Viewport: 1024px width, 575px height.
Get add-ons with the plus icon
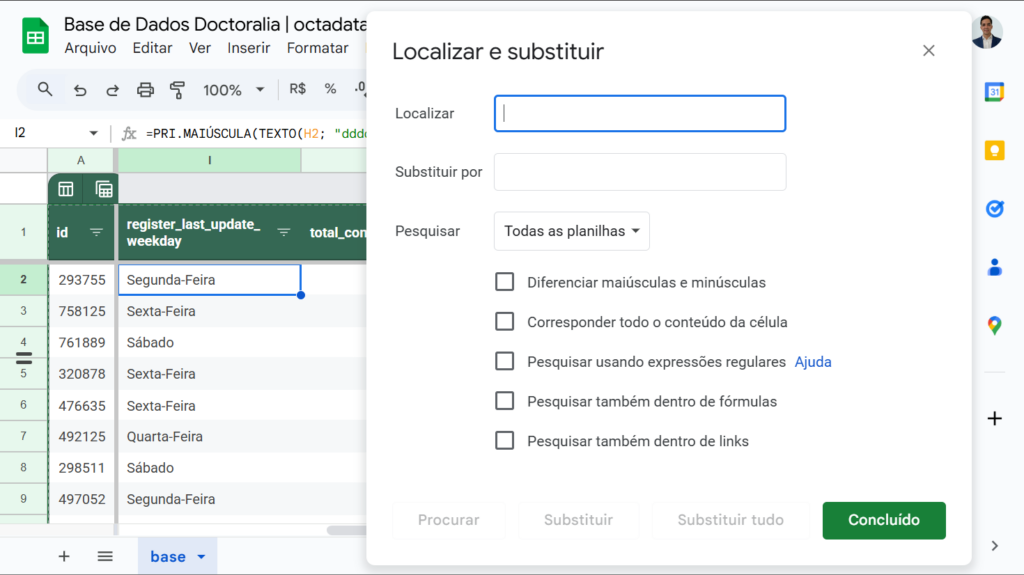pyautogui.click(x=994, y=418)
